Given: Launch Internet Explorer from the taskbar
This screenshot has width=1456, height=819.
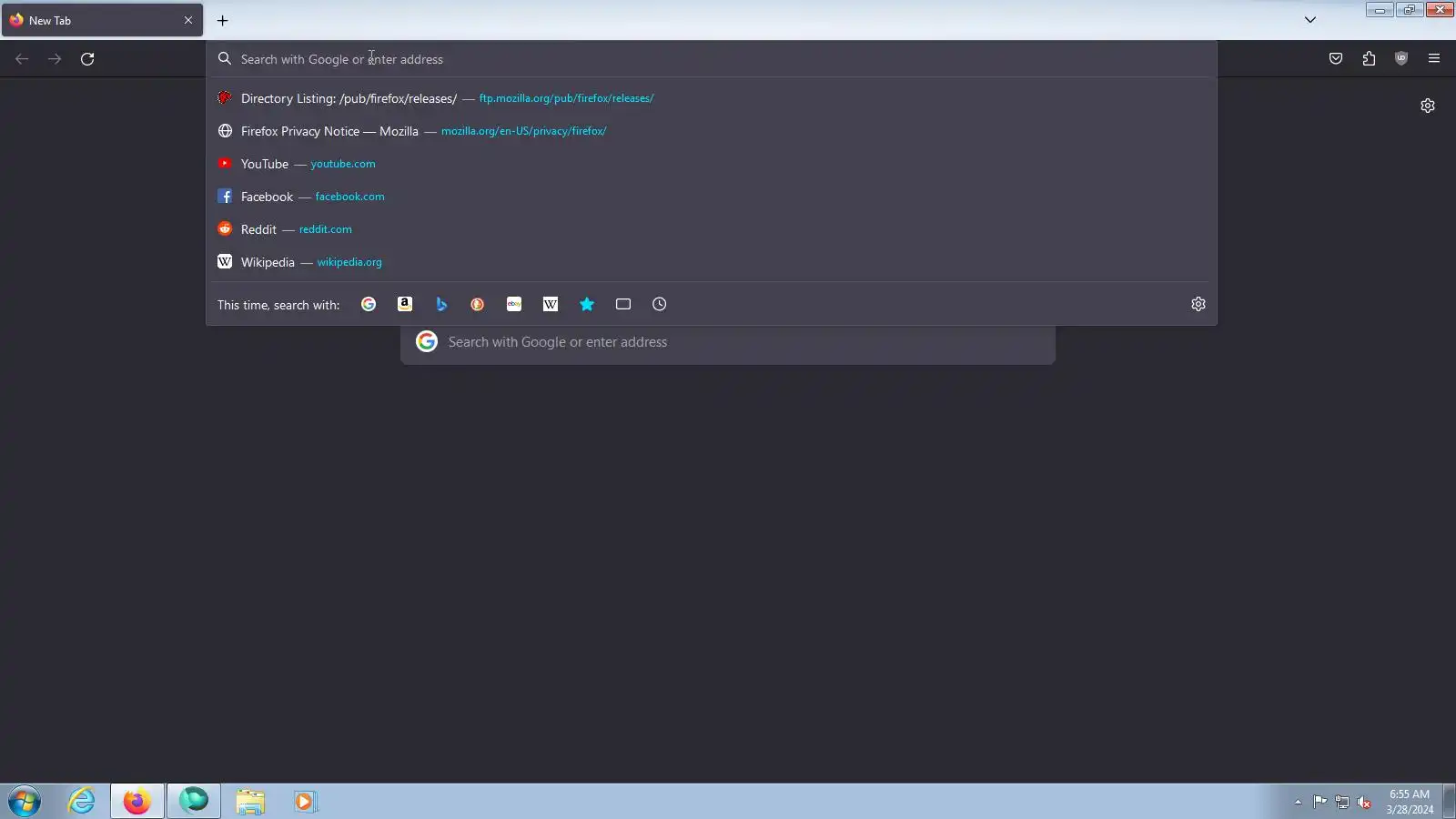Looking at the screenshot, I should point(82,802).
